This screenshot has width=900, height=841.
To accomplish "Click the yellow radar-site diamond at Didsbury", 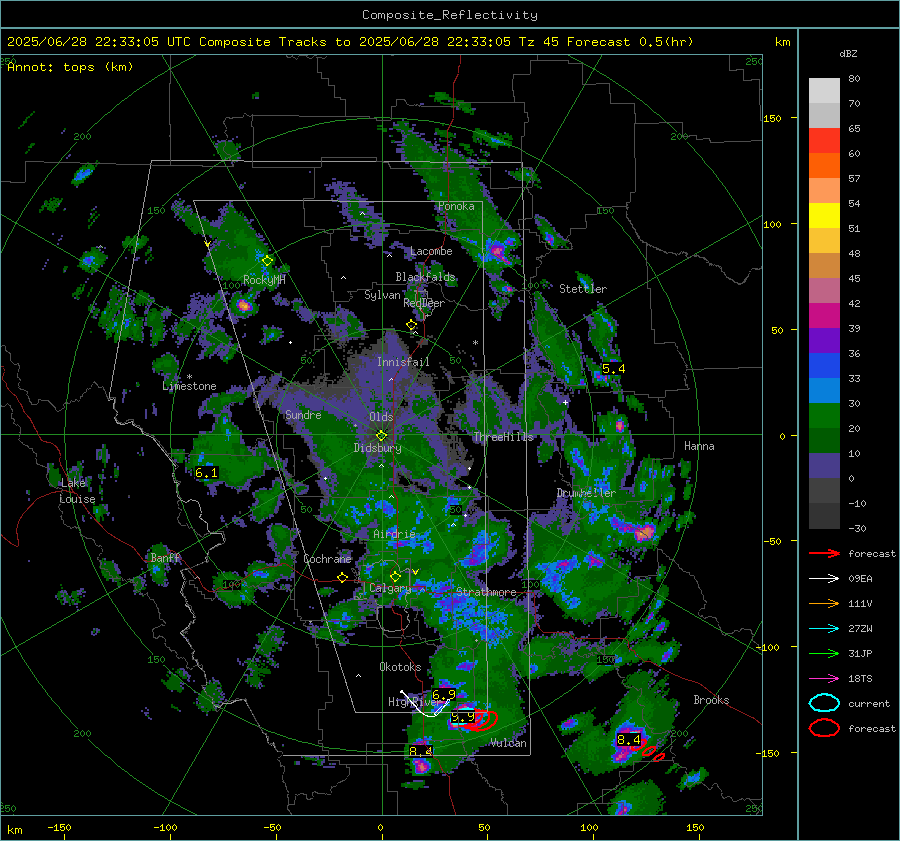I will (x=381, y=436).
